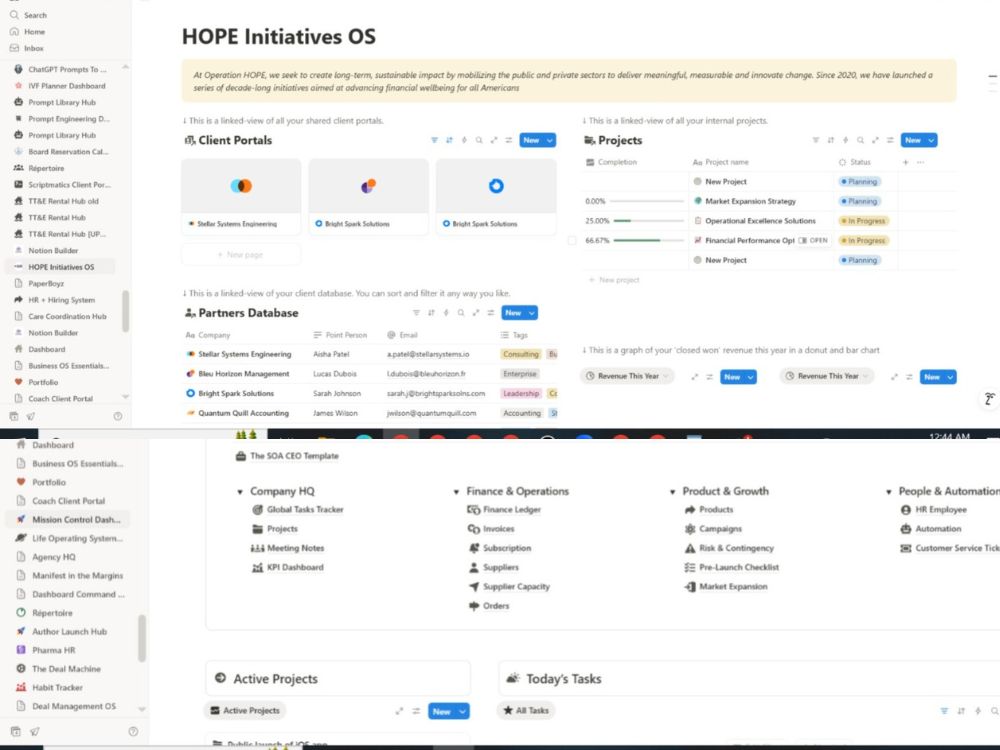This screenshot has height=750, width=1000.
Task: Collapse the Product & Growth toggle
Action: coord(672,492)
